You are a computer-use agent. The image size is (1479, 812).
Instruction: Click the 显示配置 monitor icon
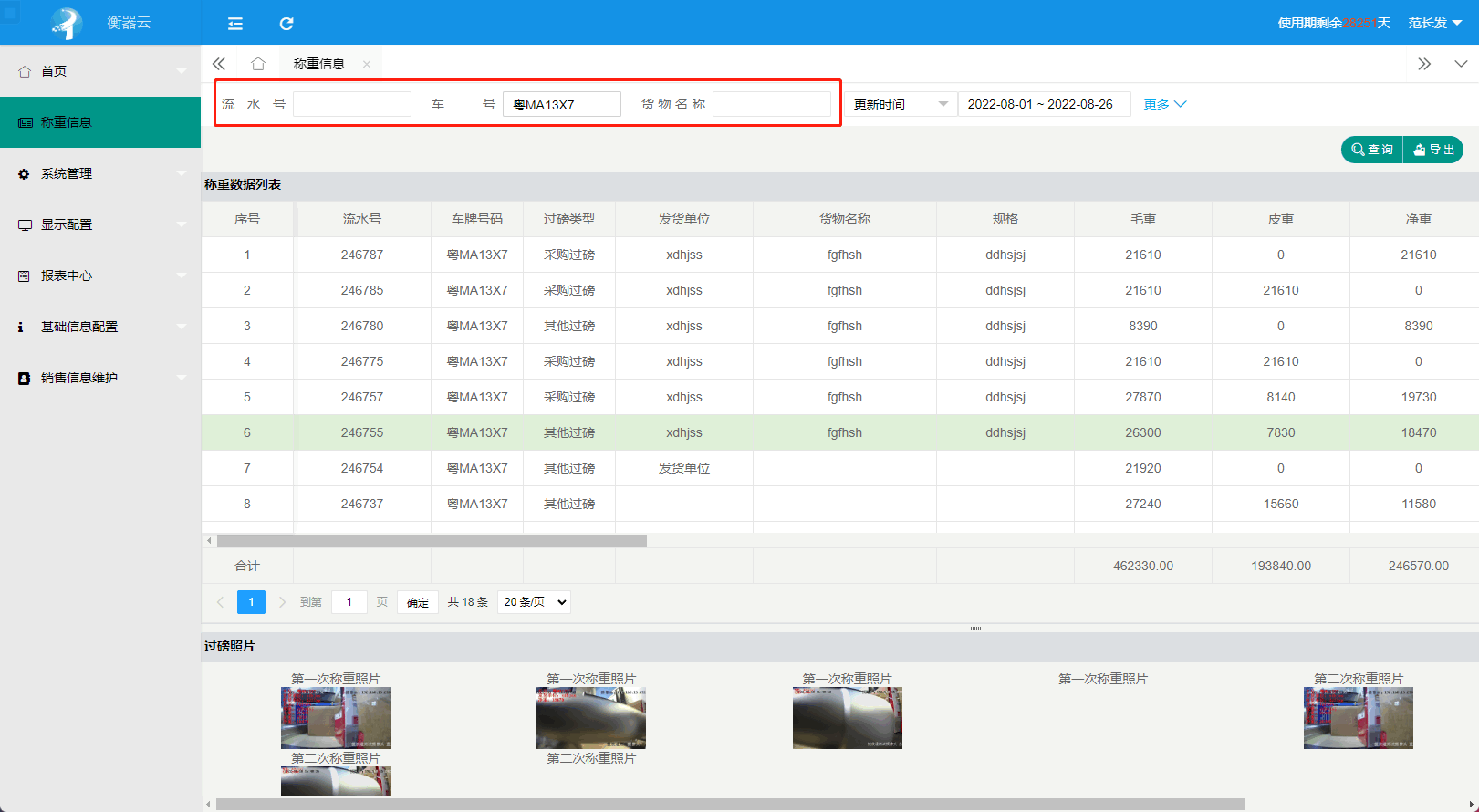tap(25, 224)
